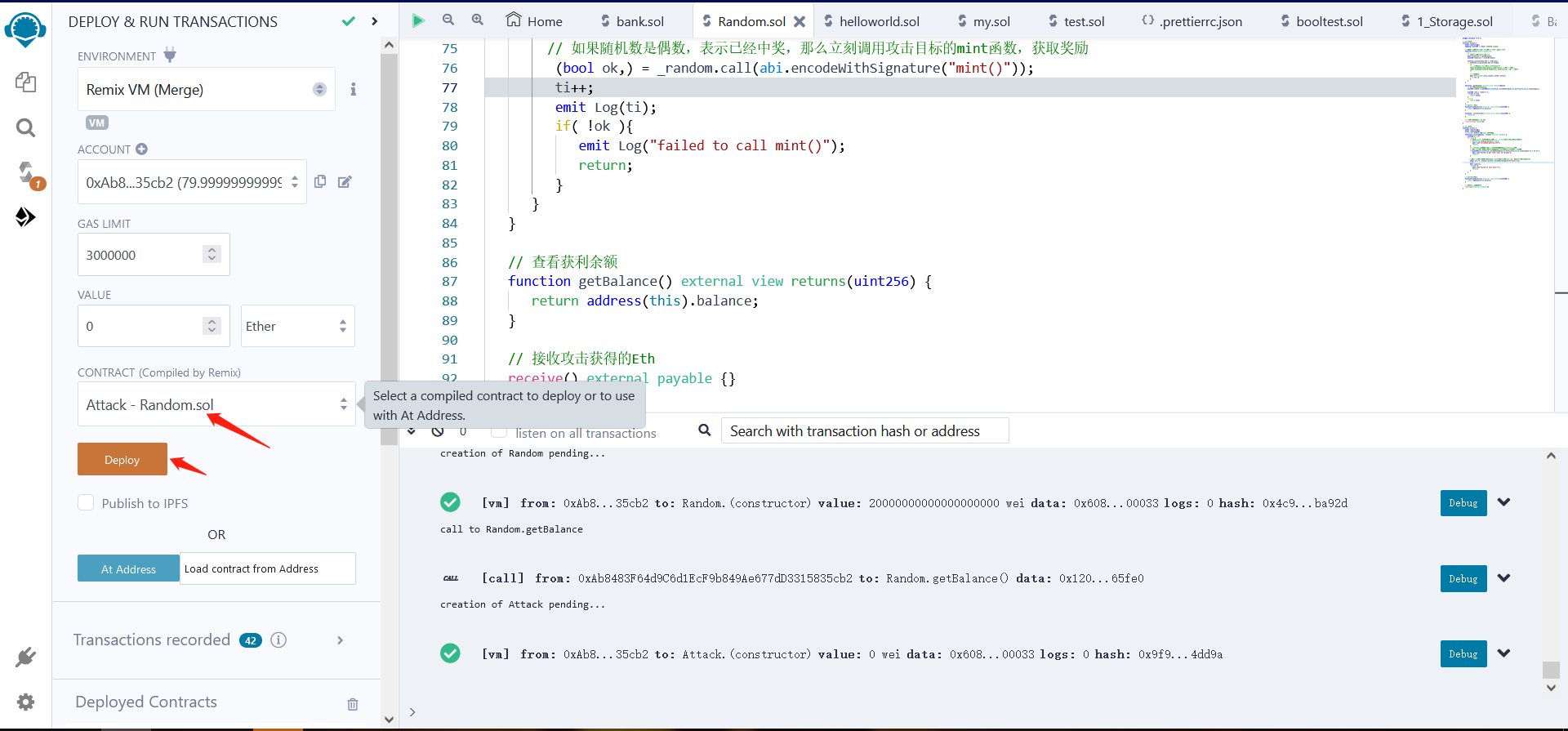This screenshot has width=1568, height=731.
Task: Debug the Random.getBalance call
Action: coord(1463,578)
